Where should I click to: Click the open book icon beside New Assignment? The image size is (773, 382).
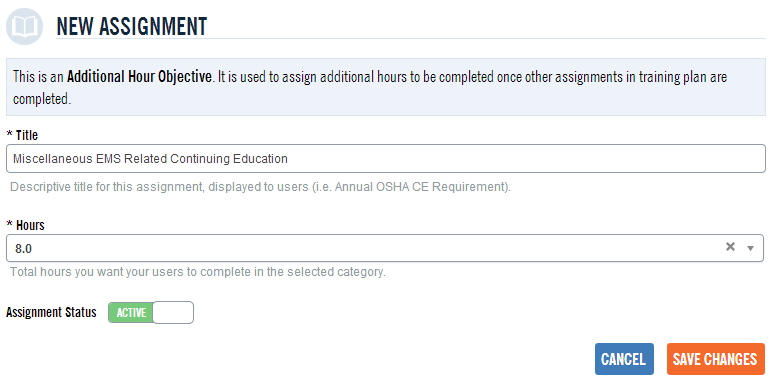[24, 26]
